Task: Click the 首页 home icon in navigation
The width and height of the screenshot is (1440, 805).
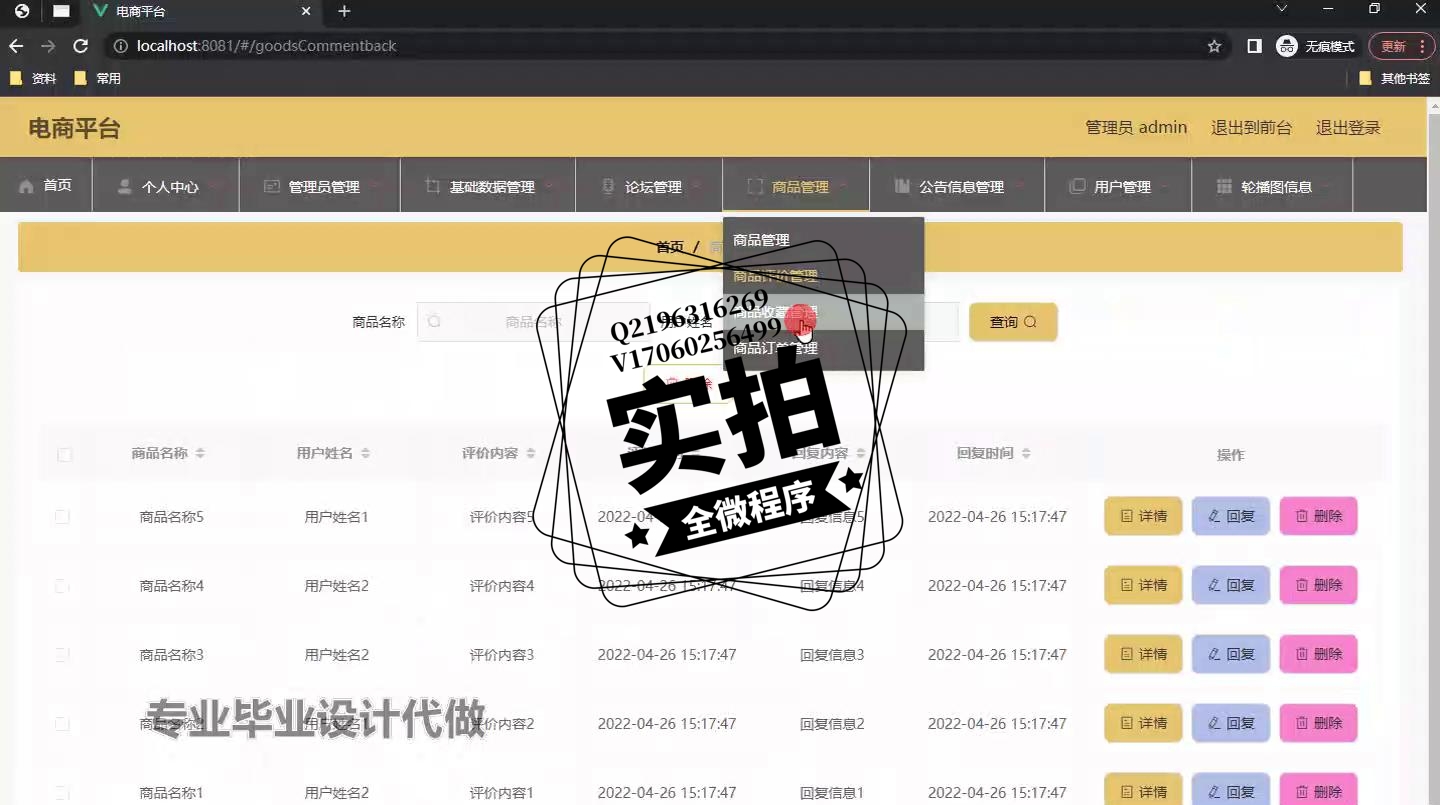Action: (27, 186)
